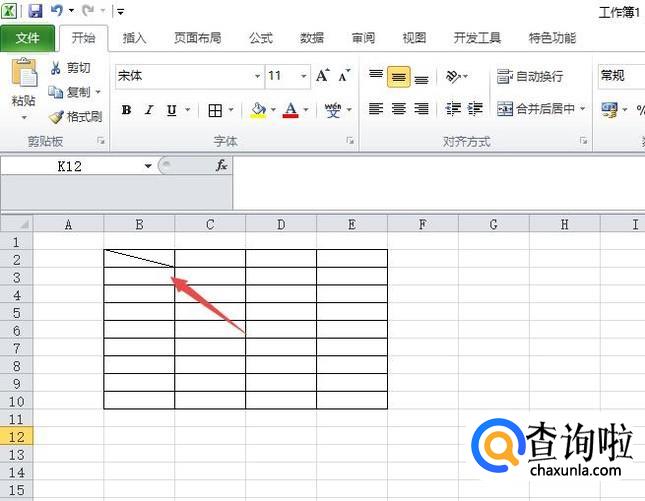
Task: Toggle middle vertical alignment
Action: coord(399,77)
